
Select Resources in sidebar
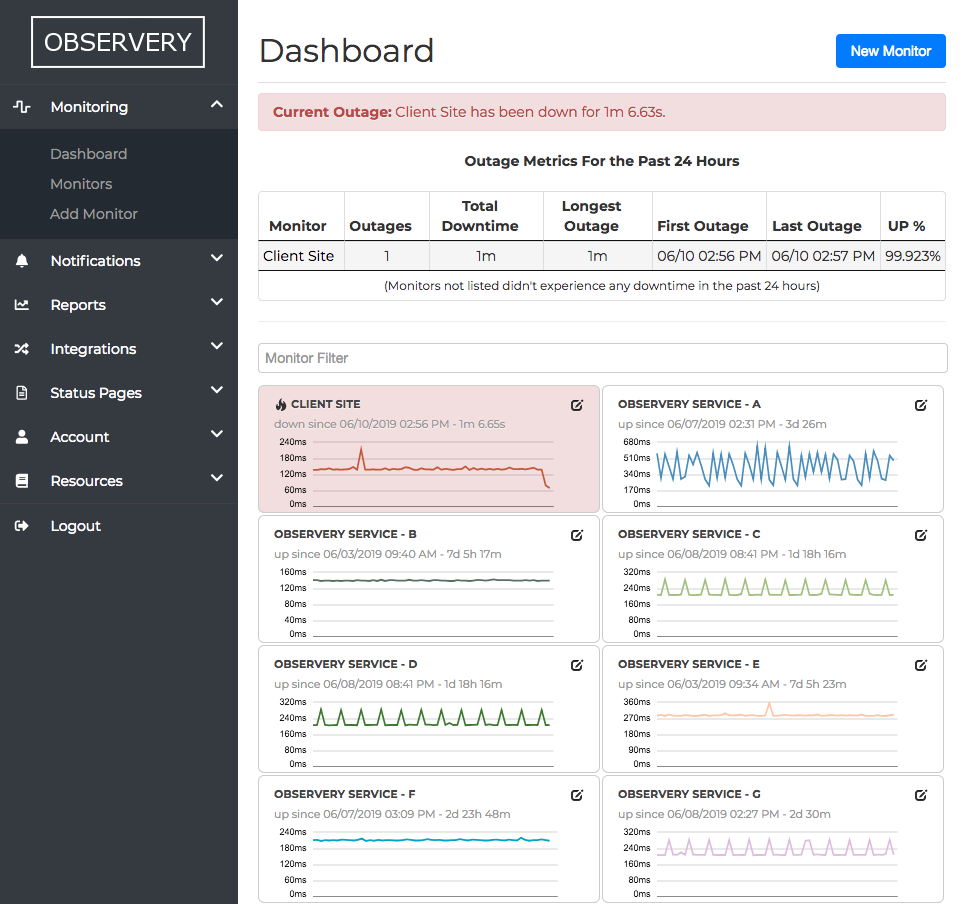[x=87, y=481]
